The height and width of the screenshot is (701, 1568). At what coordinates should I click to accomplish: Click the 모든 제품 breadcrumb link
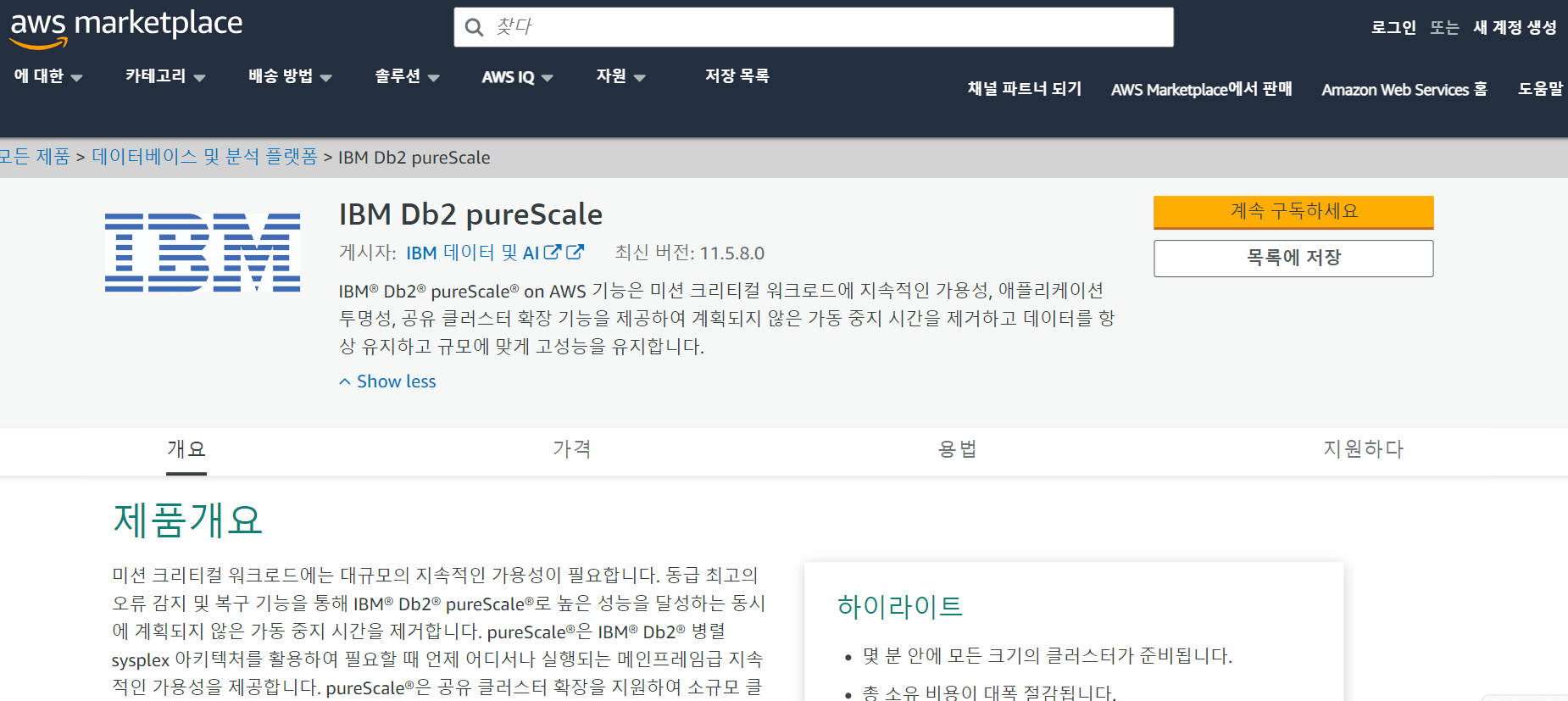[35, 157]
